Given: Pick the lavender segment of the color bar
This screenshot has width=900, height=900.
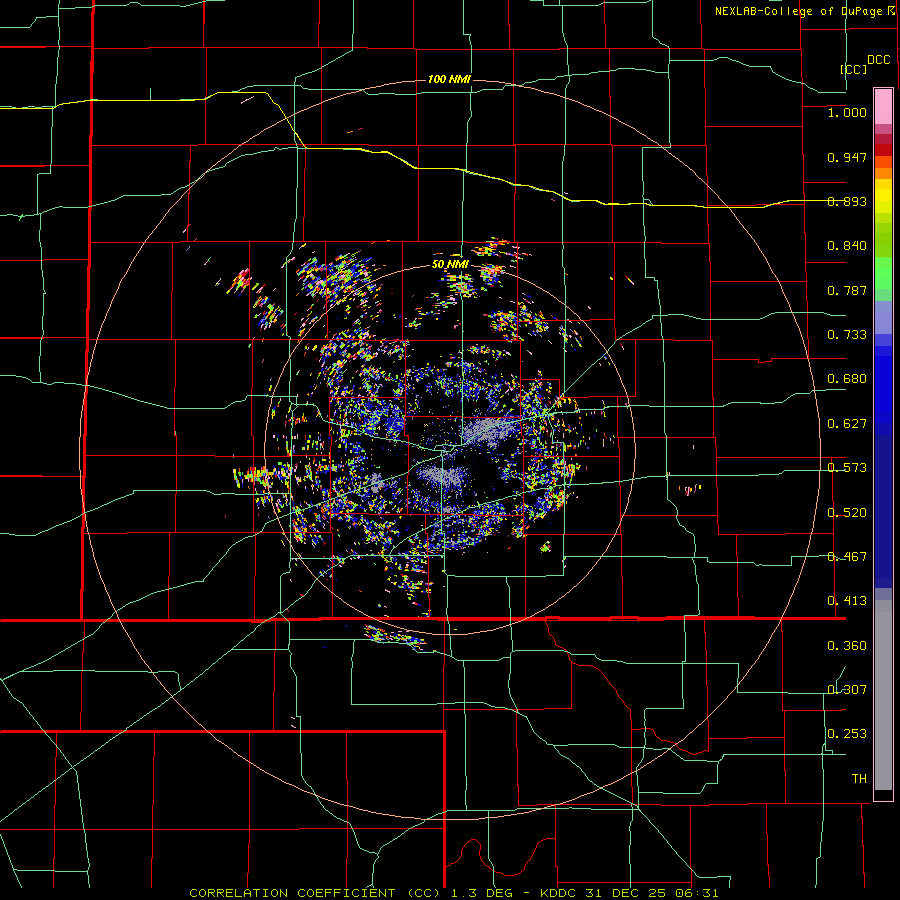Looking at the screenshot, I should [x=883, y=317].
